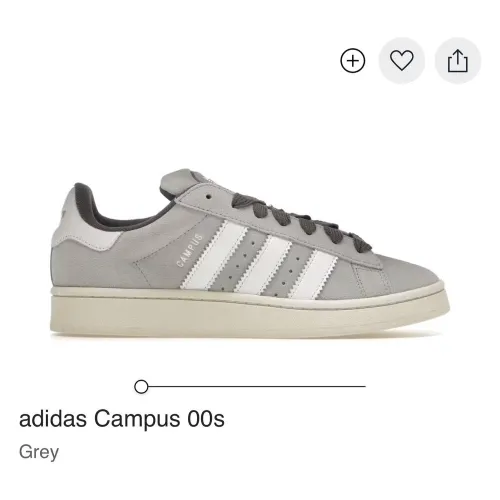Click the word adidas in the title
Screen dimensions: 500x500
tap(53, 419)
